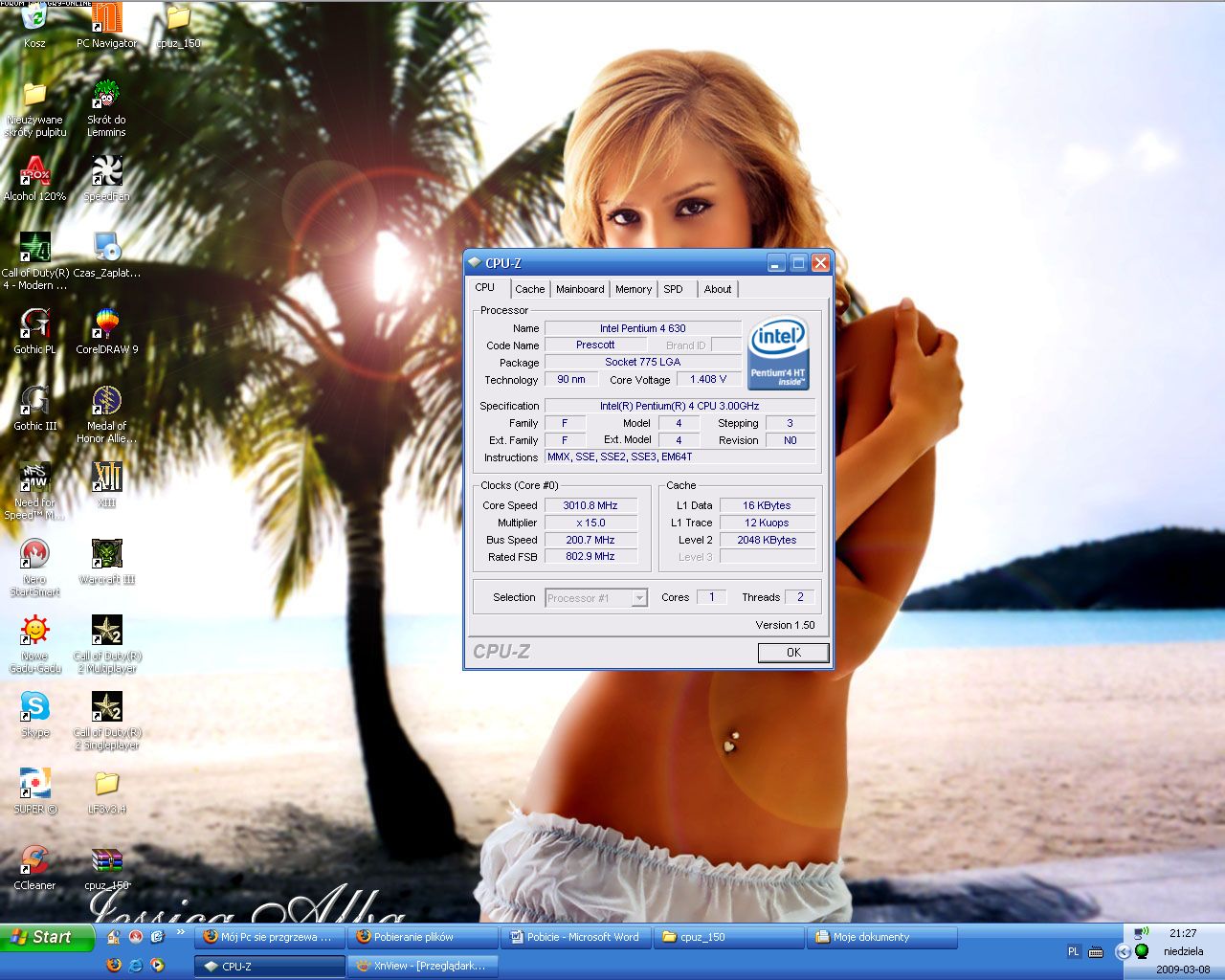Click the Intel Pentium 4 HT logo

tap(778, 354)
